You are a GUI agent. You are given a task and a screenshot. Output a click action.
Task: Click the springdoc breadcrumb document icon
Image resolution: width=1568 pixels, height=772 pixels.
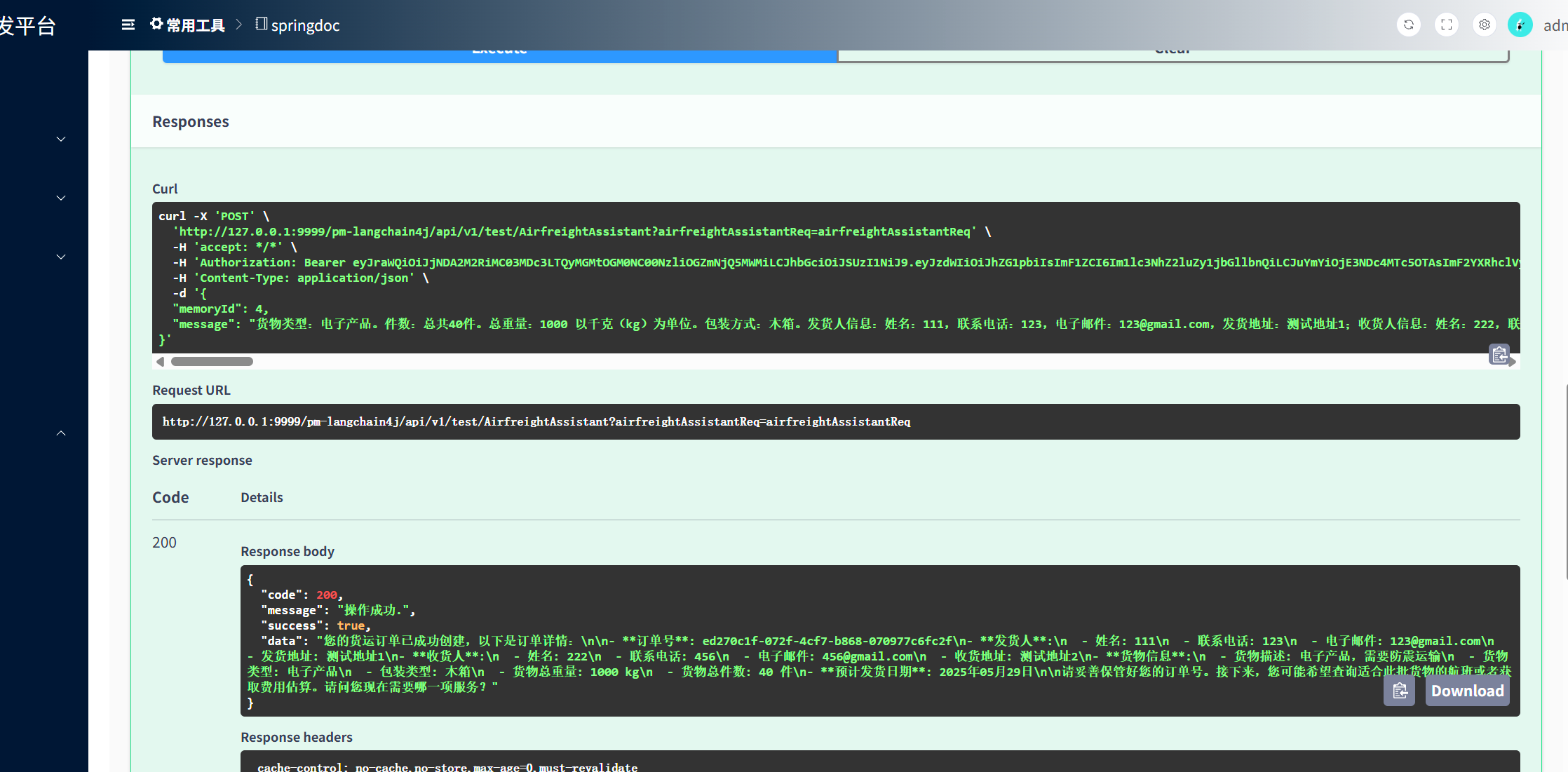(x=261, y=24)
